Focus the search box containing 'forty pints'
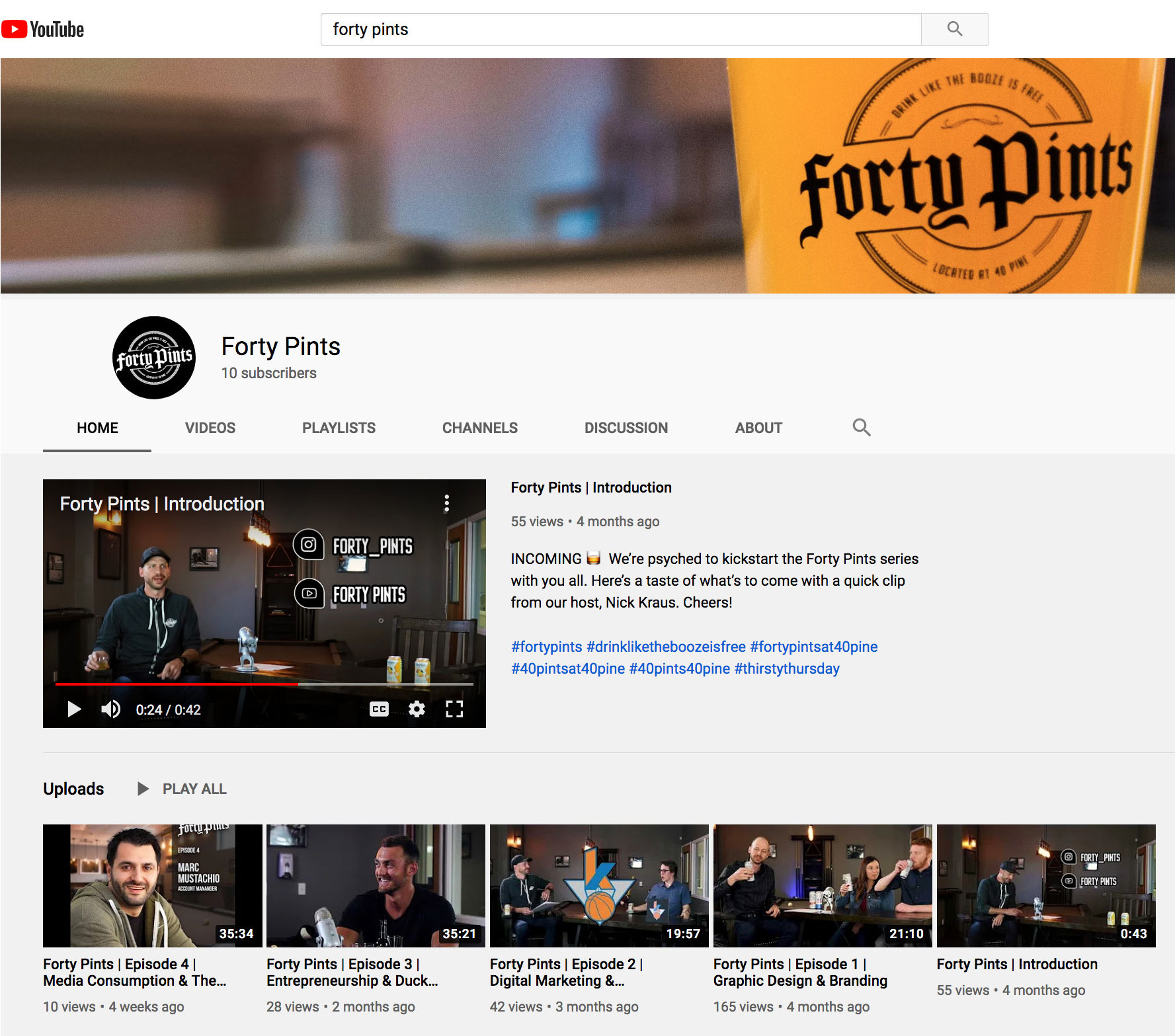This screenshot has width=1175, height=1036. click(621, 29)
